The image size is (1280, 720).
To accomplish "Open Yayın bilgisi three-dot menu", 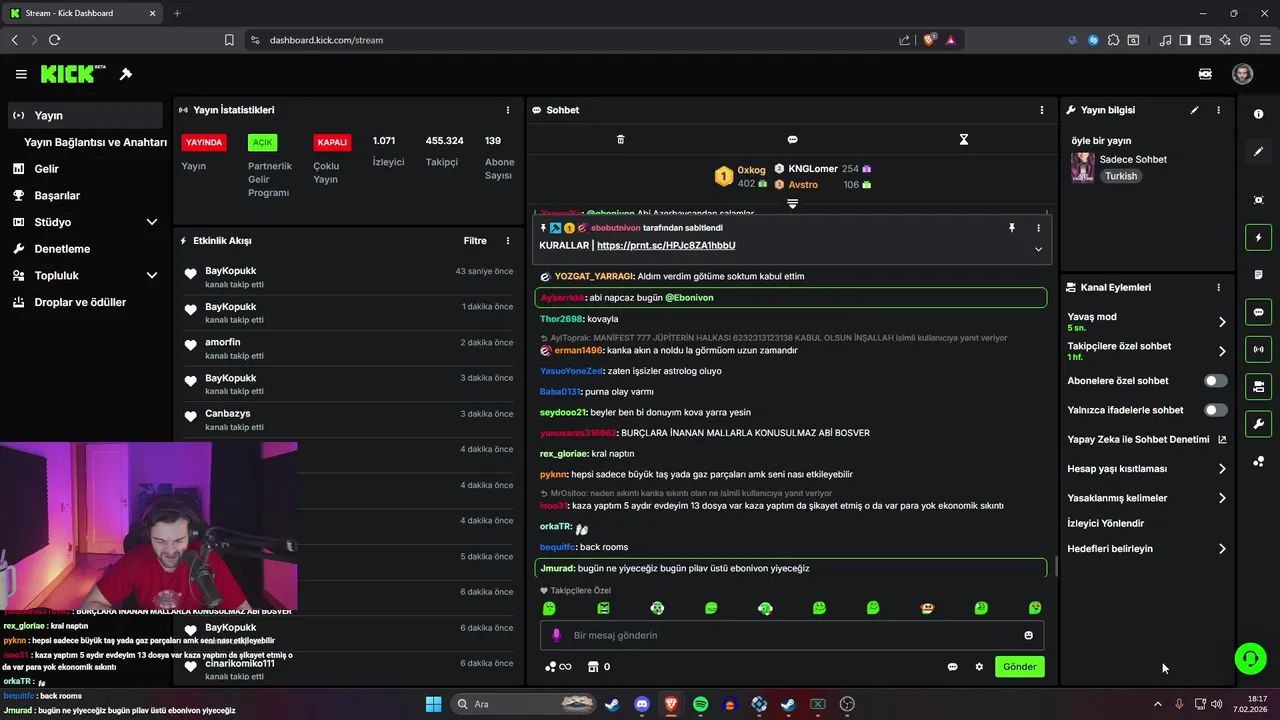I will (1218, 110).
